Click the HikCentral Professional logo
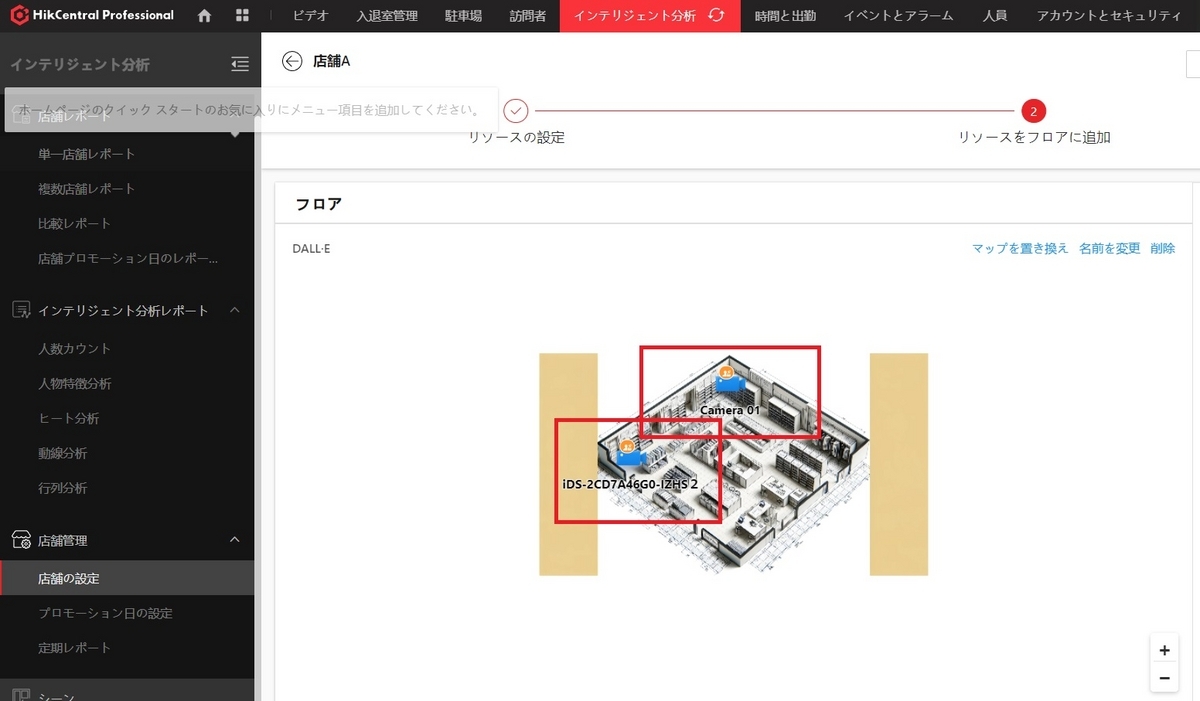Viewport: 1200px width, 701px height. click(92, 15)
